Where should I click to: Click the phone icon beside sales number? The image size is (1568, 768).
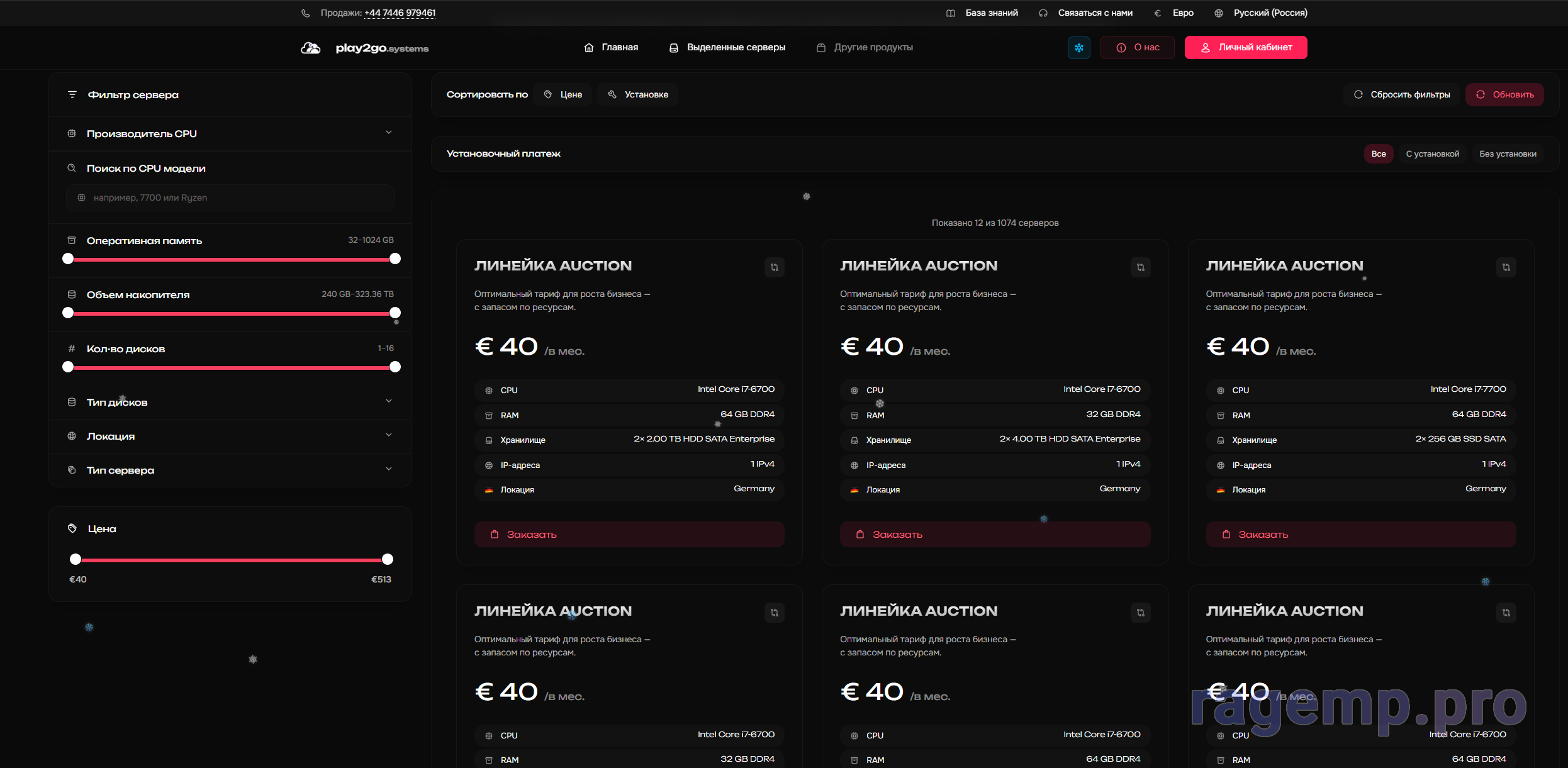click(x=306, y=13)
